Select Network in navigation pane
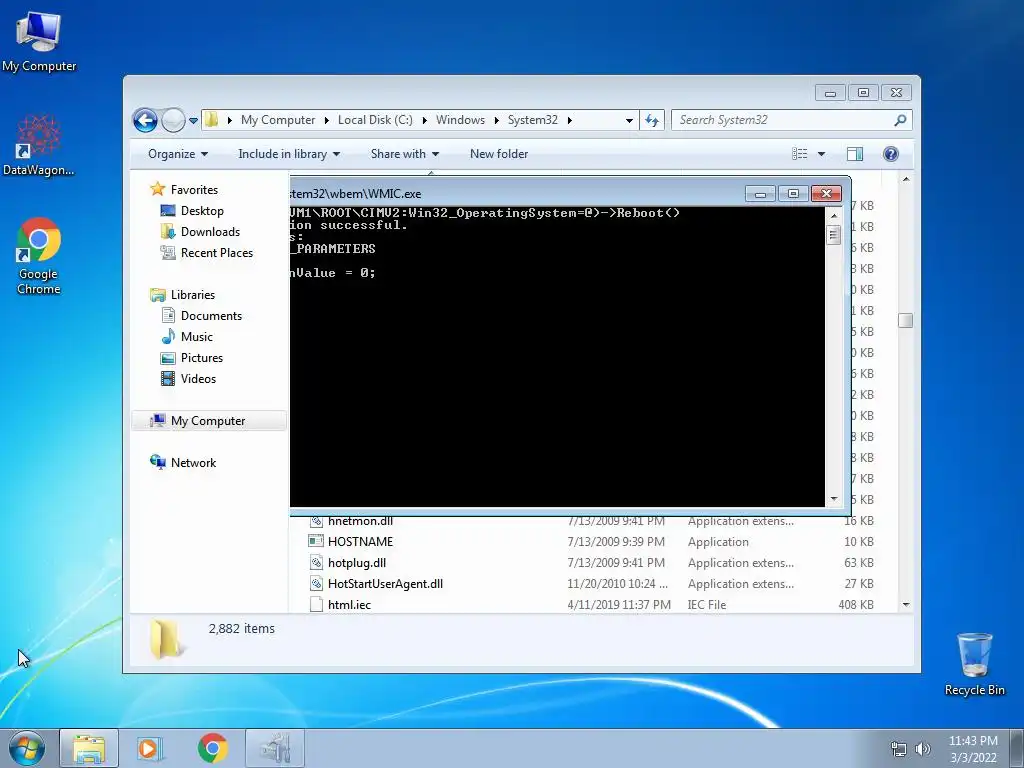Viewport: 1024px width, 768px height. (193, 462)
